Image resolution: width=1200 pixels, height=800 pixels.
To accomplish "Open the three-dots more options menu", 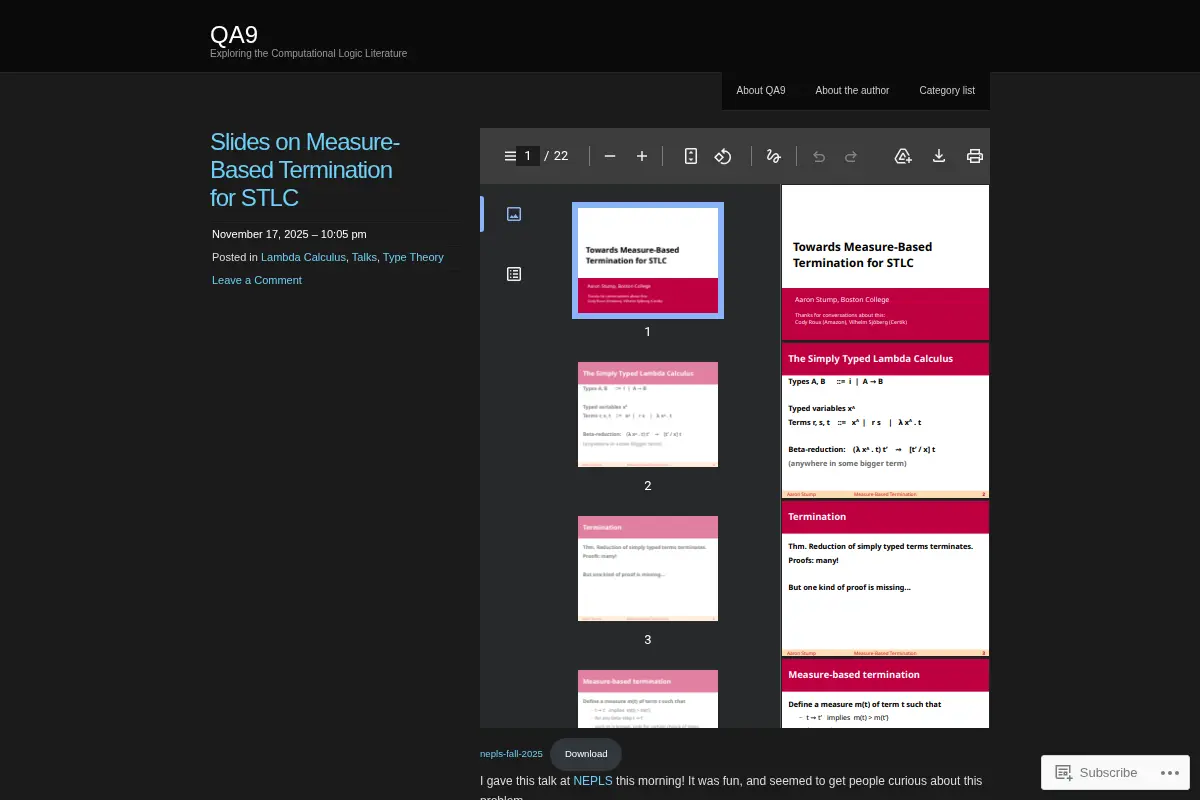I will pyautogui.click(x=1168, y=773).
